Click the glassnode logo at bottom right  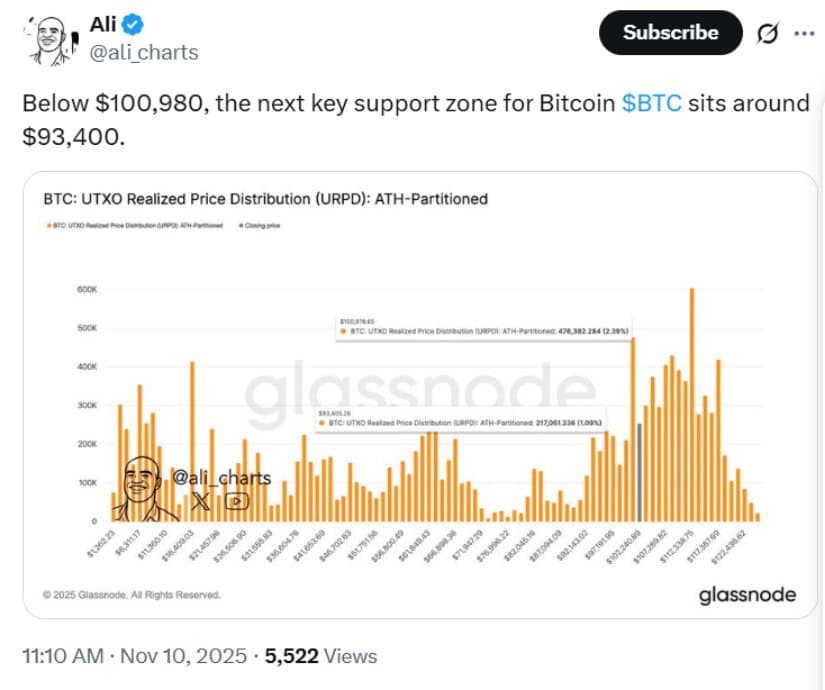[747, 594]
